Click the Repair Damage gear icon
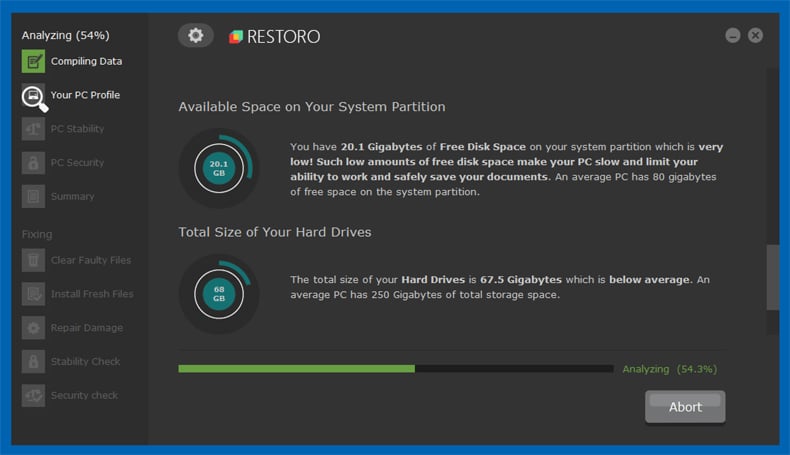Viewport: 790px width, 455px height. pos(33,328)
